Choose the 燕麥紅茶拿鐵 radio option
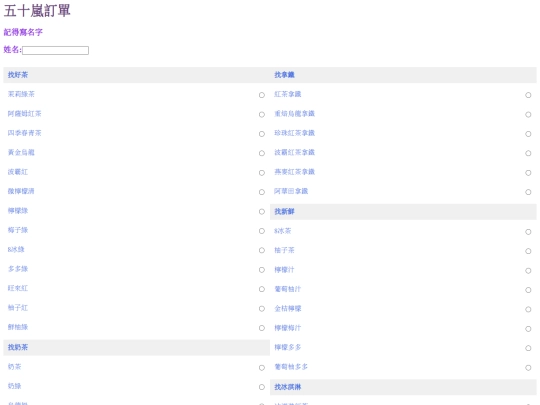Screen dimensions: 540x405 tap(528, 173)
